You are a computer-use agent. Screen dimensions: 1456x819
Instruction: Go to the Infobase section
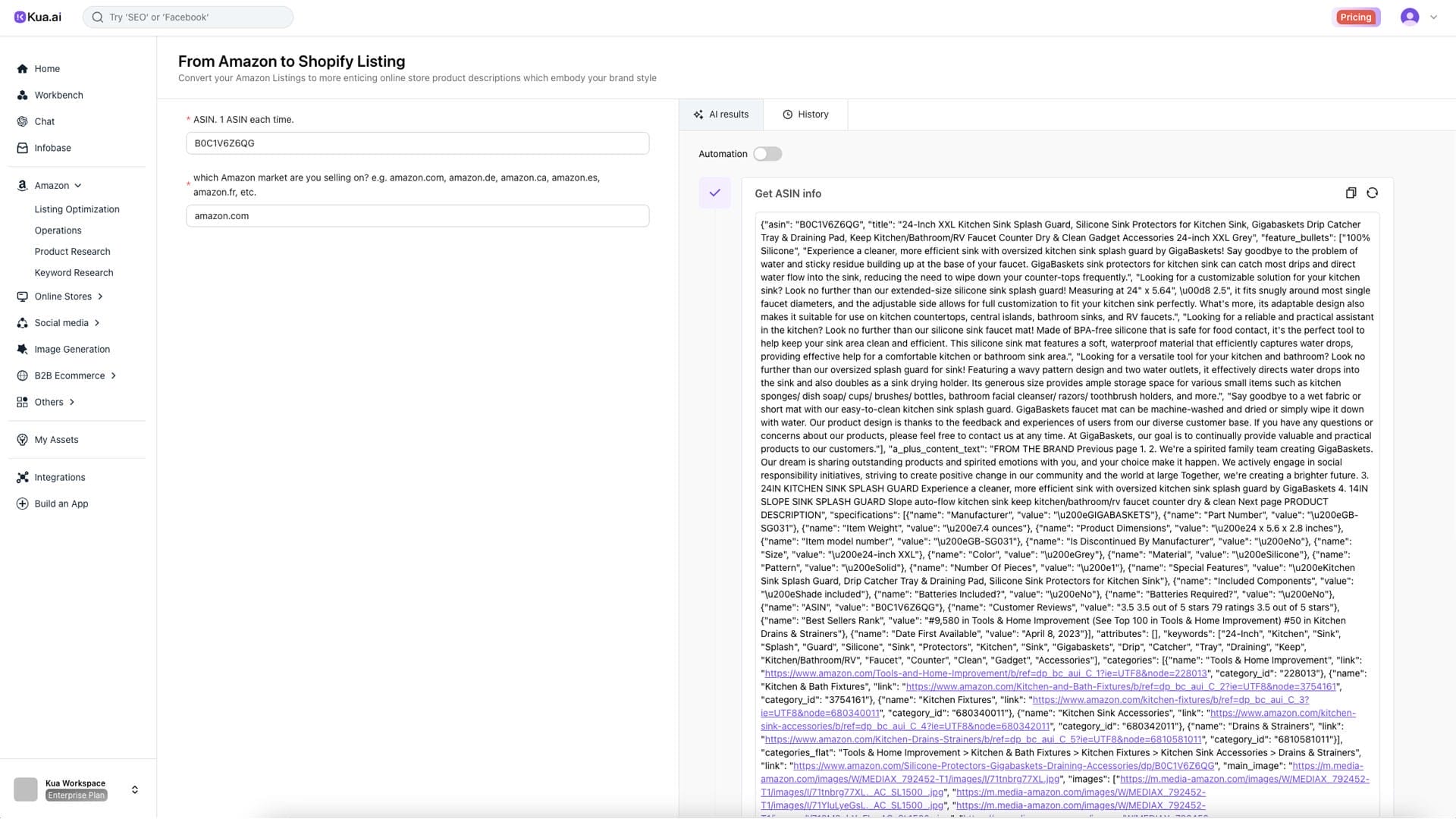pyautogui.click(x=52, y=148)
